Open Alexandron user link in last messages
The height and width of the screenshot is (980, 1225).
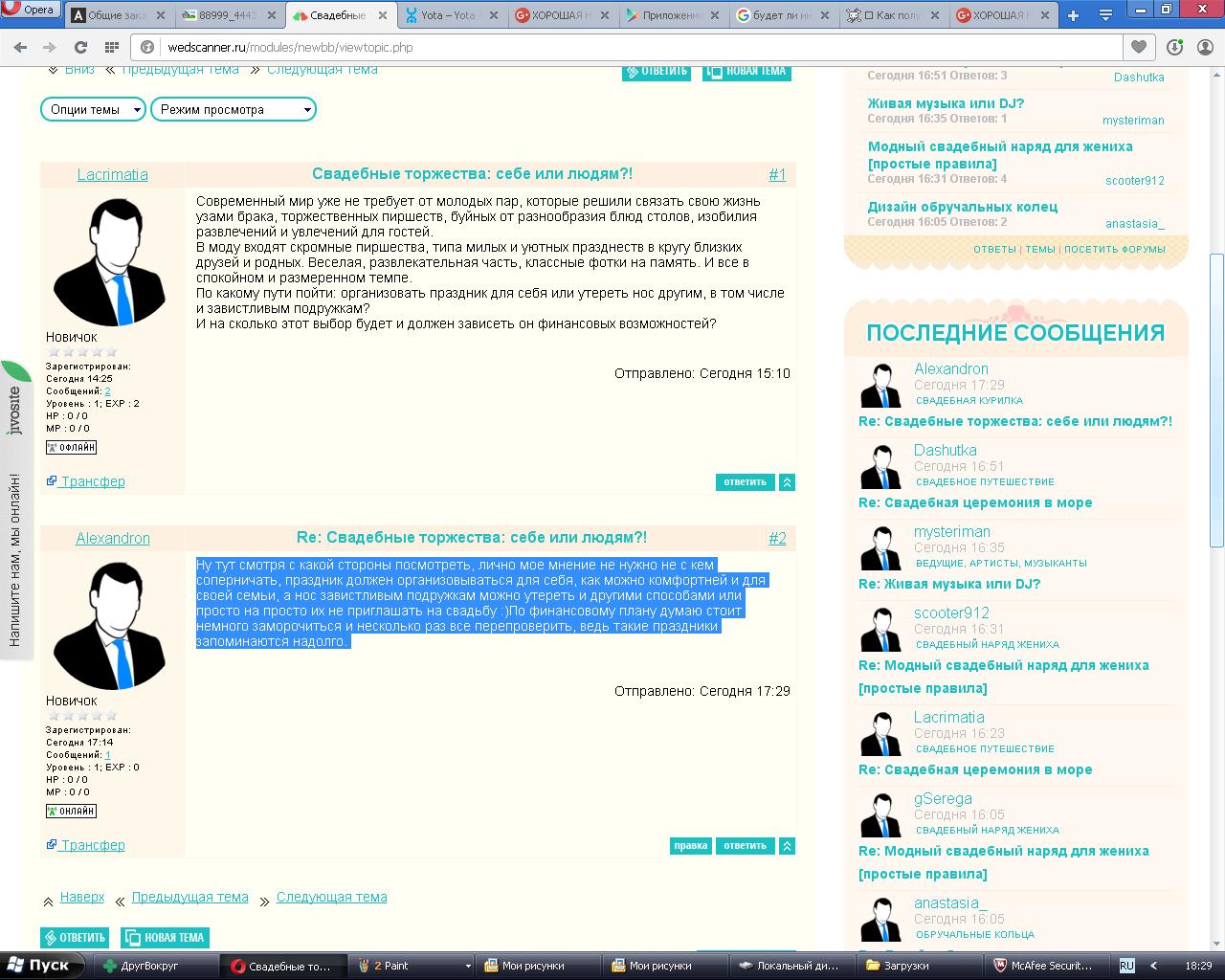coord(951,368)
